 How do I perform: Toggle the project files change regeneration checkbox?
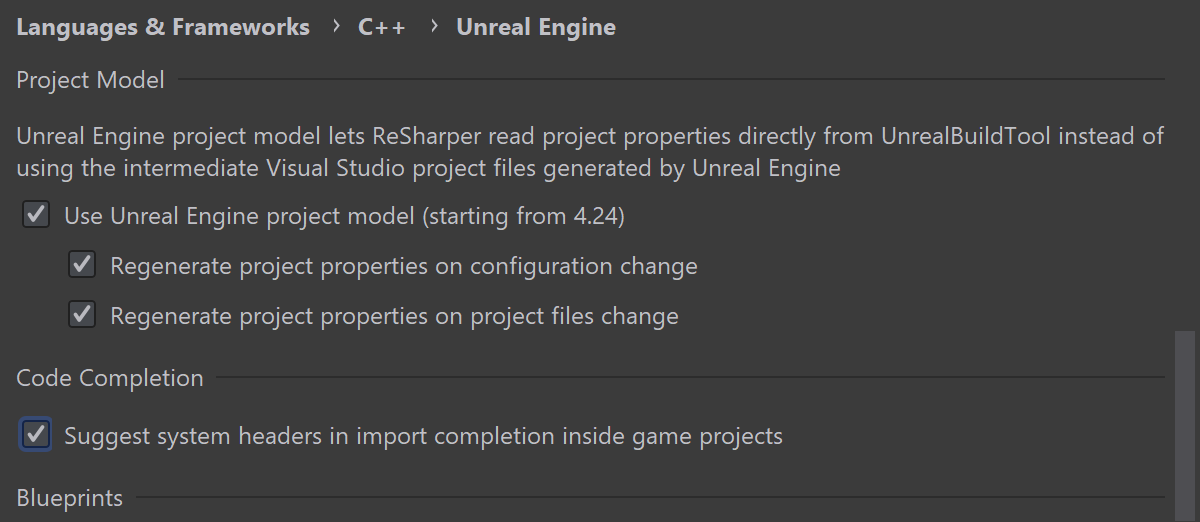pyautogui.click(x=82, y=316)
